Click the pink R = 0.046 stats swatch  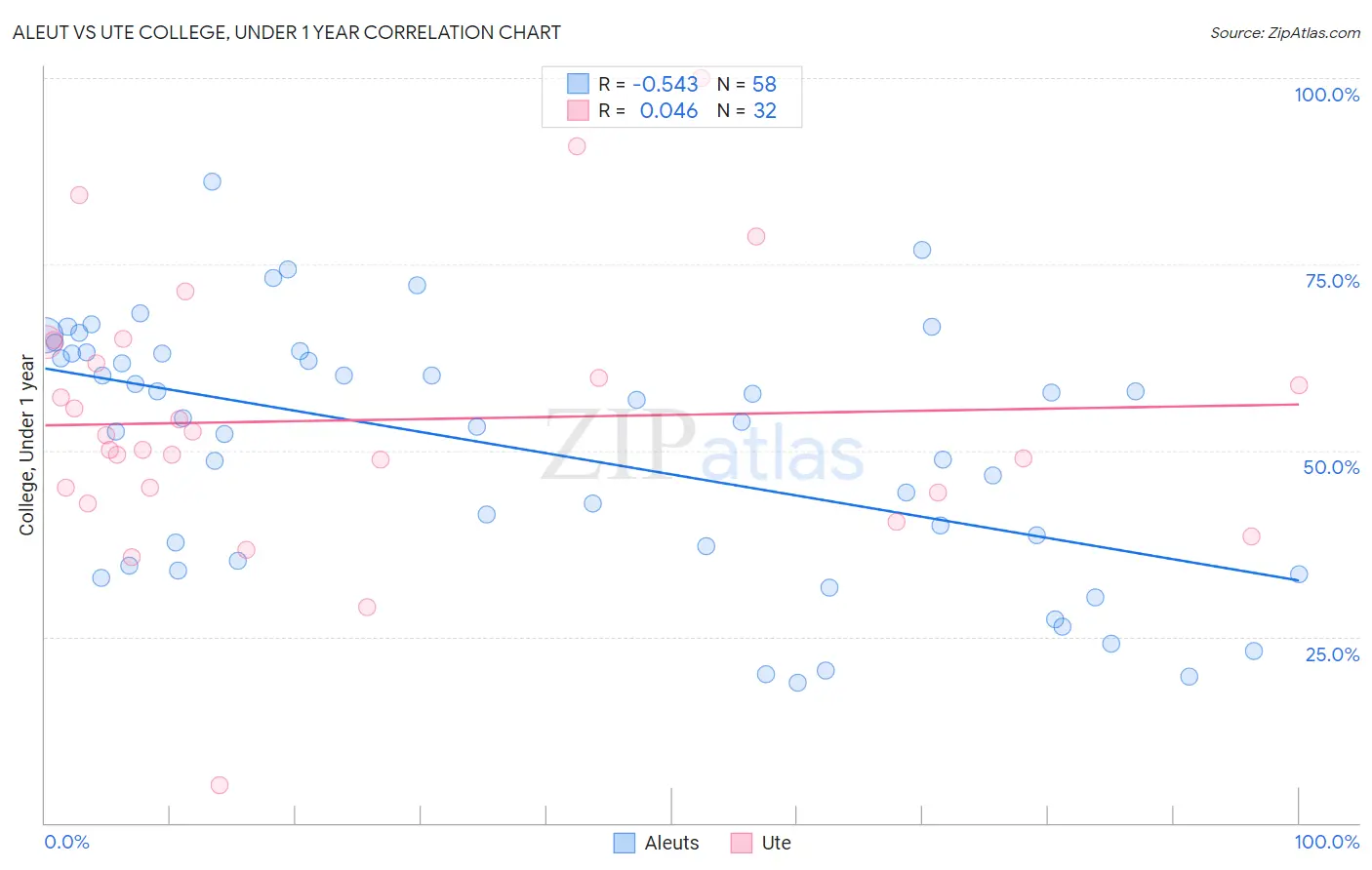tap(578, 110)
